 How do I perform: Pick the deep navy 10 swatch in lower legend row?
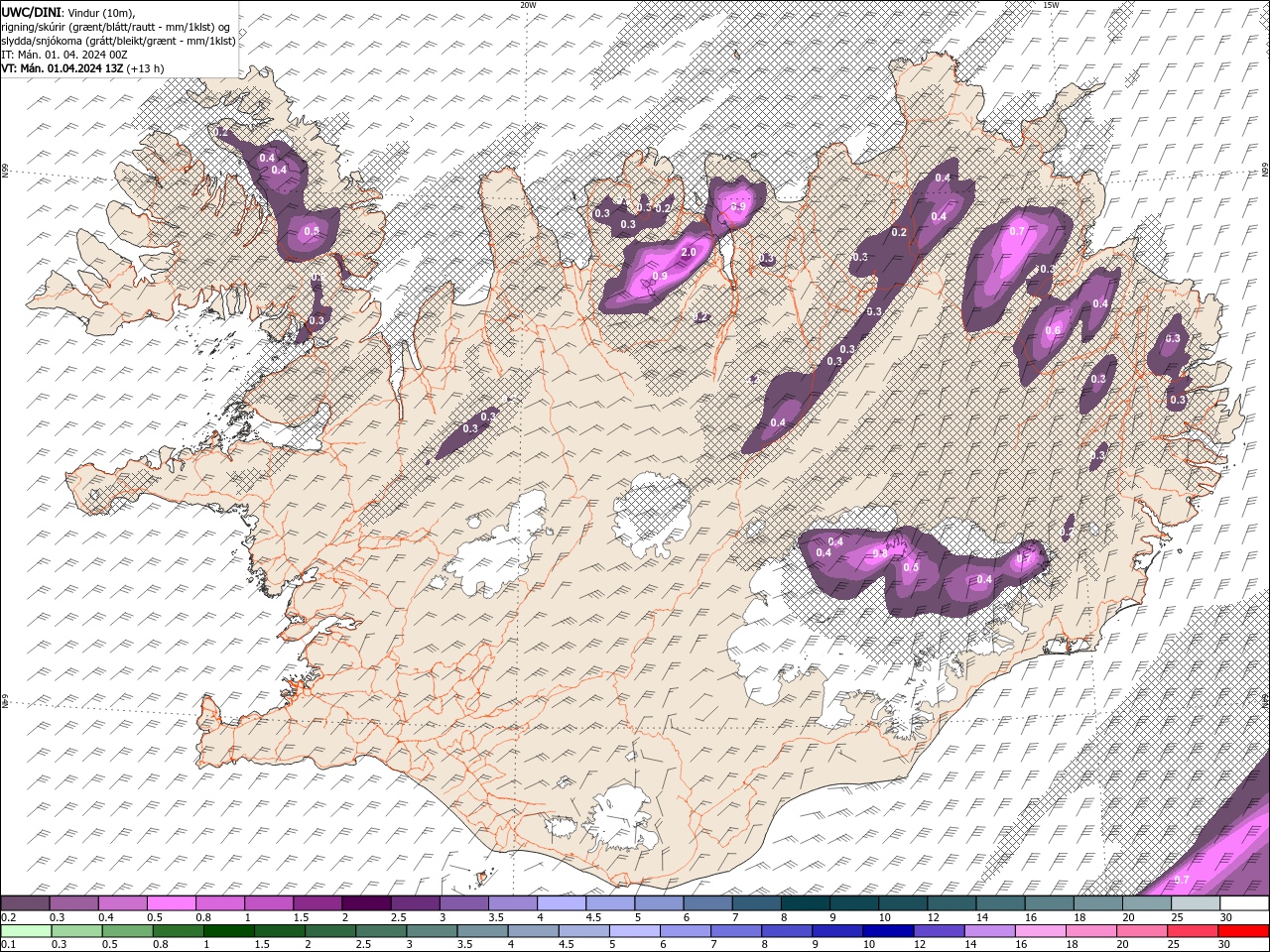pos(889,931)
